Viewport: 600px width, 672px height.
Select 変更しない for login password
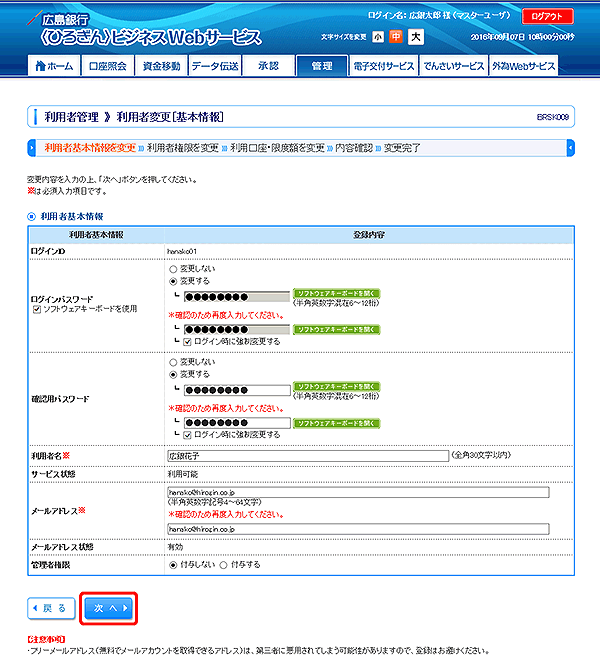tap(173, 269)
